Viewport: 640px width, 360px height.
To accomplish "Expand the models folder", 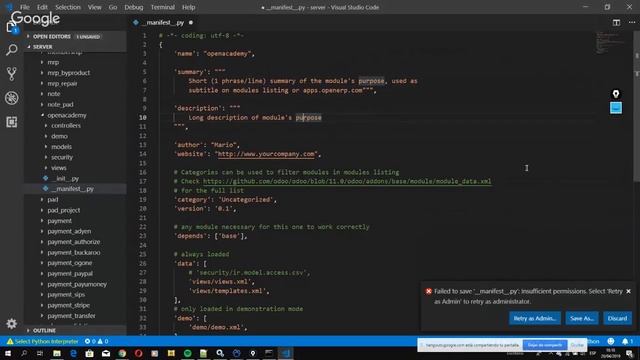I will pos(61,147).
